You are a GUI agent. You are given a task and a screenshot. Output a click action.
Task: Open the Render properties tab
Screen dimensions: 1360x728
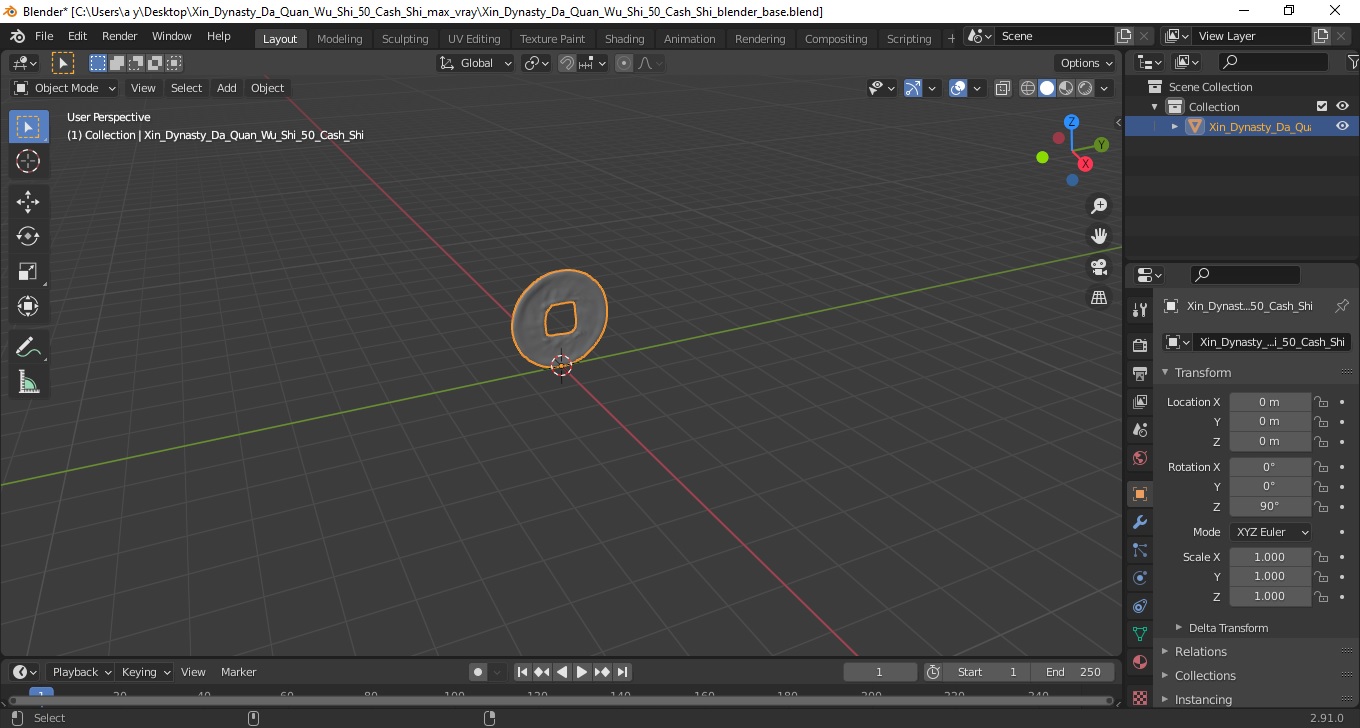(1140, 345)
